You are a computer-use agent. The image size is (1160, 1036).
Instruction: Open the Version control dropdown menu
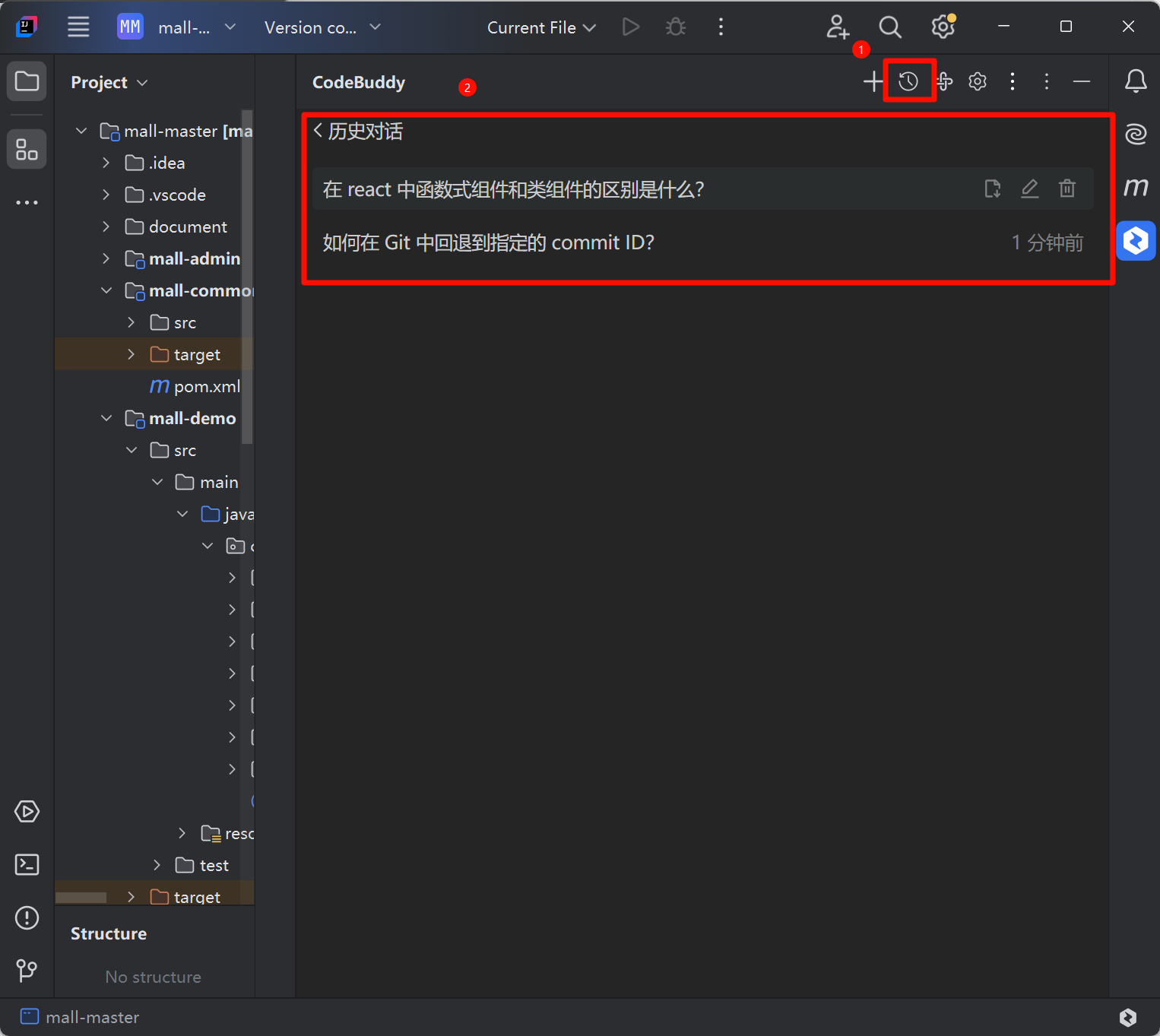pyautogui.click(x=322, y=27)
